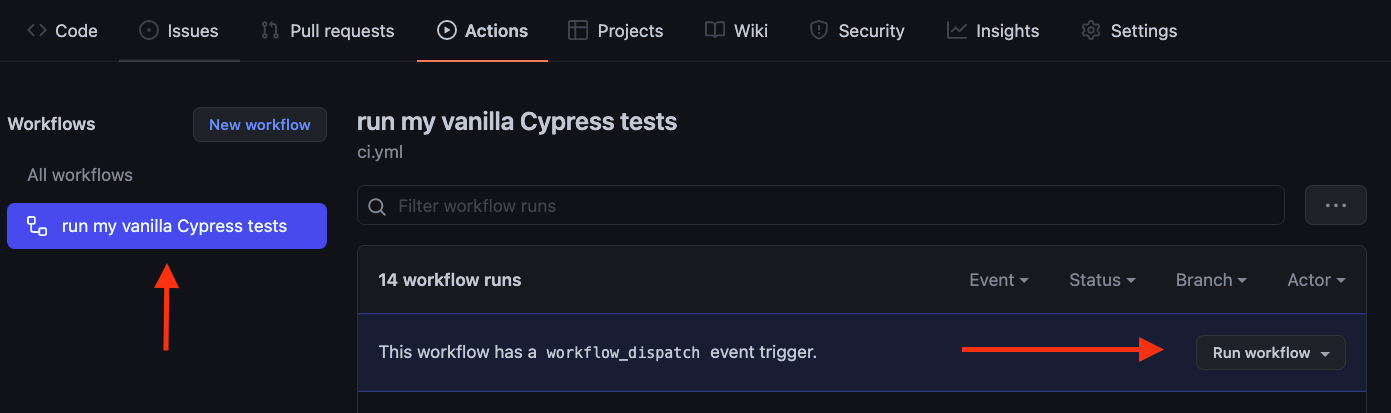Open the Run workflow dropdown
This screenshot has height=413, width=1391.
(1271, 353)
